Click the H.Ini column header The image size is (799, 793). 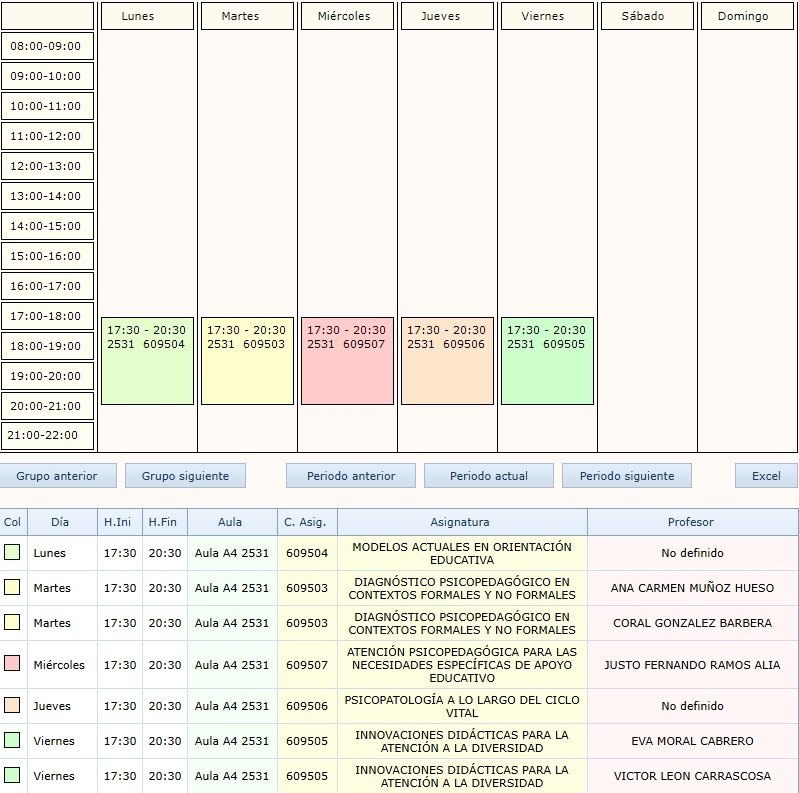coord(120,522)
